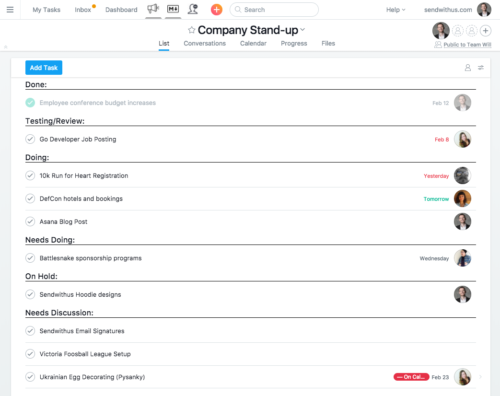Complete the Battlesnake sponsorship programs task
This screenshot has width=500, height=396.
point(30,258)
